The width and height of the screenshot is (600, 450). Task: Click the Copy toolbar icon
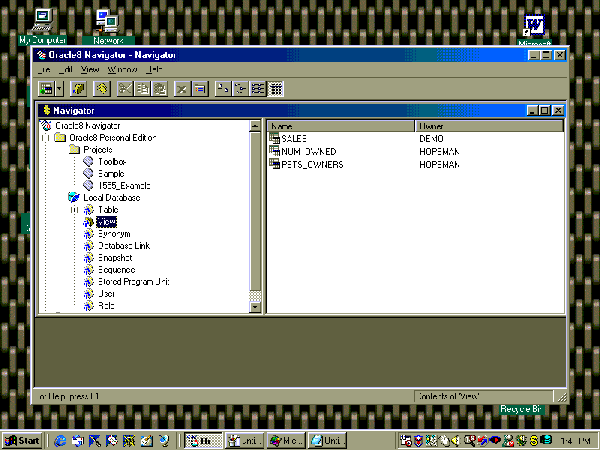click(143, 89)
